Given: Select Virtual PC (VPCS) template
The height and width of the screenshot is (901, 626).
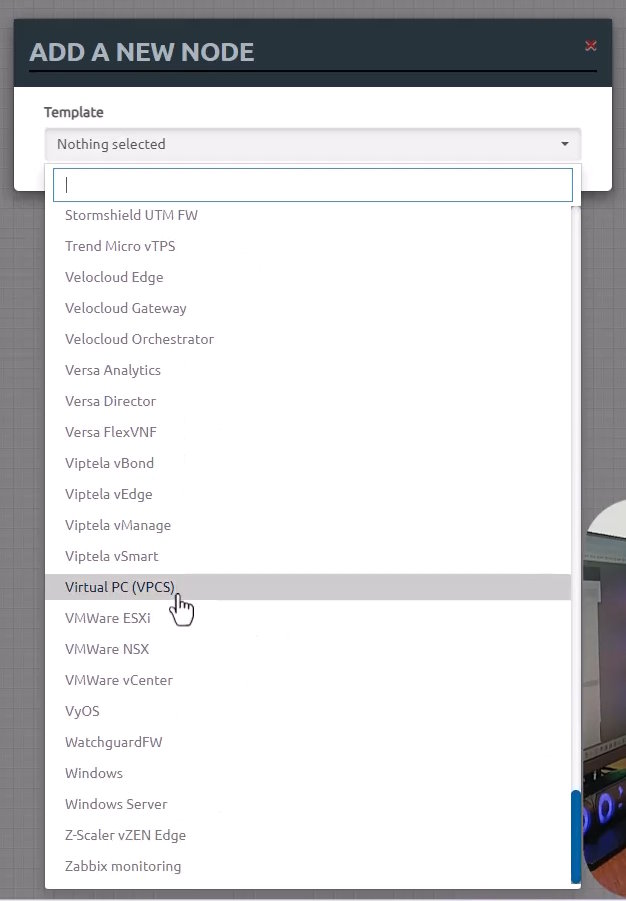Looking at the screenshot, I should point(308,587).
